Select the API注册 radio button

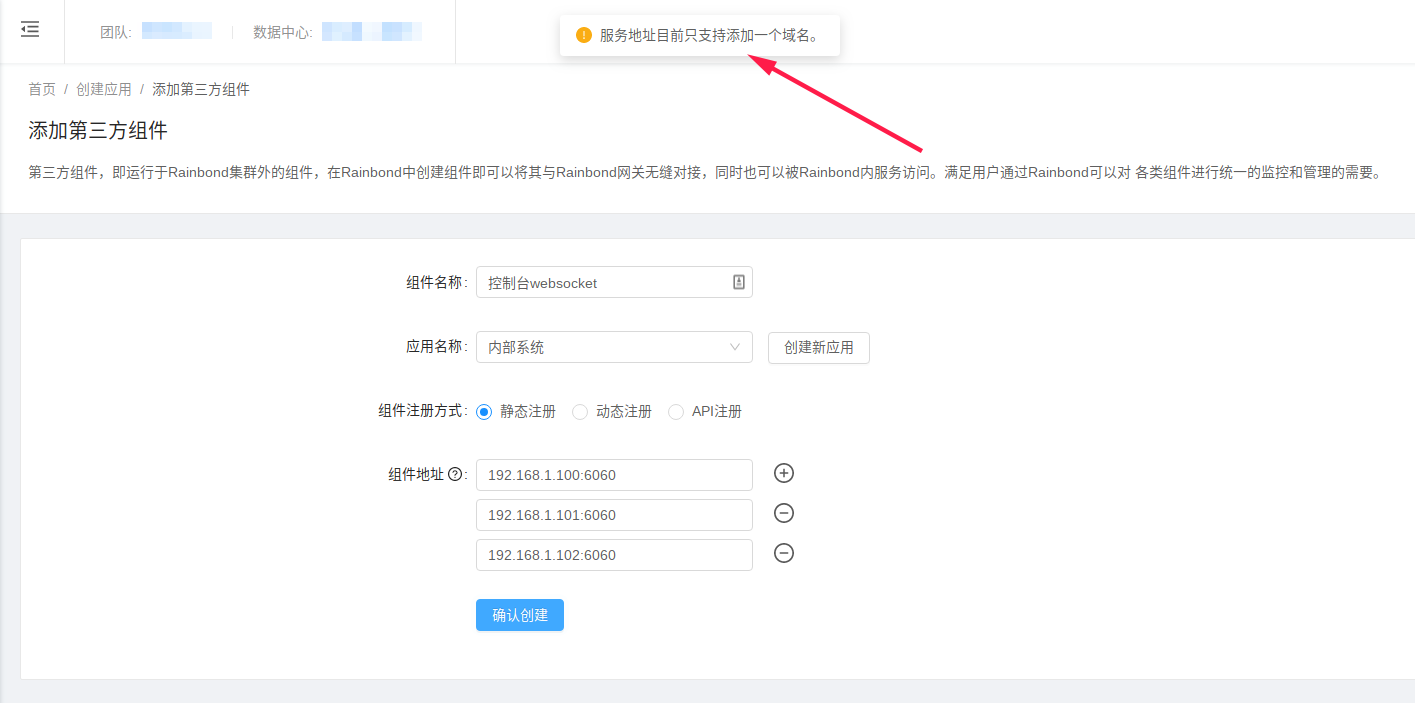click(676, 411)
